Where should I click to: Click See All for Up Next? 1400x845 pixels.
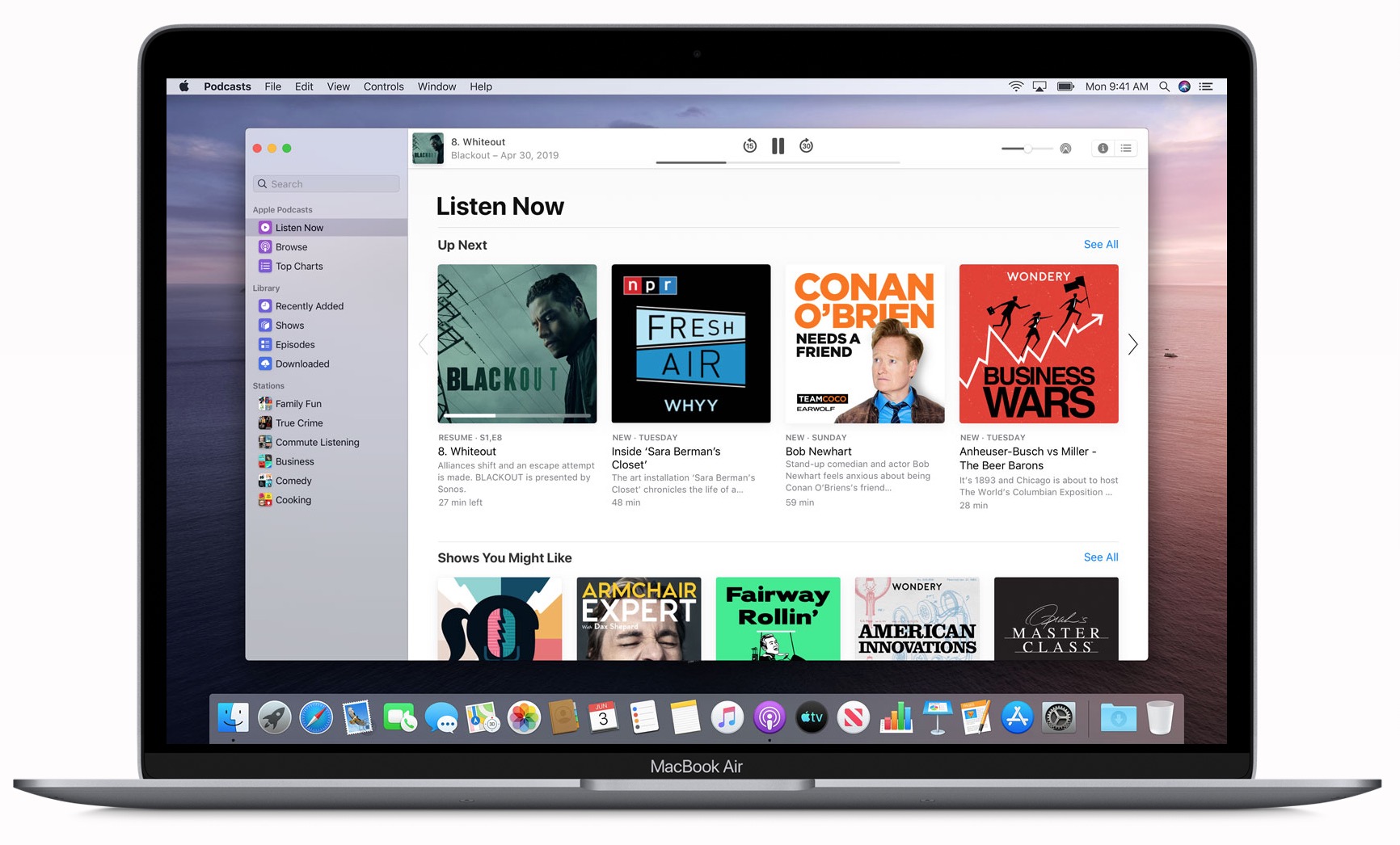[x=1101, y=245]
